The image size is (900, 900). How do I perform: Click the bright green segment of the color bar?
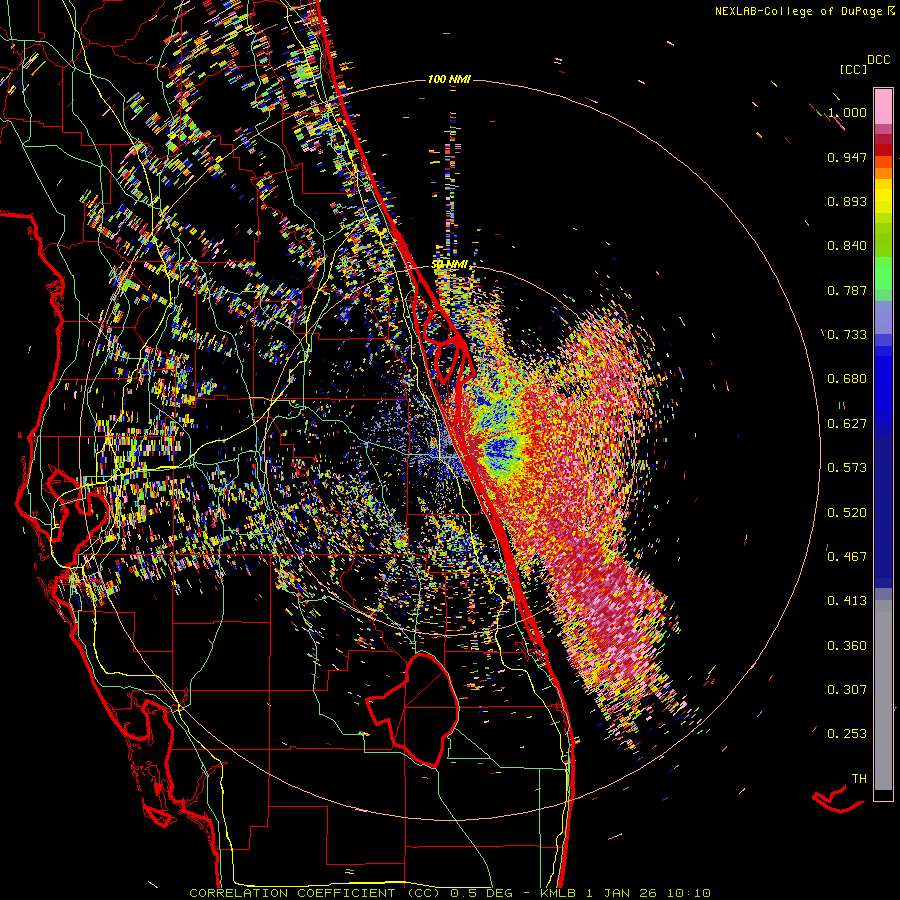click(883, 273)
